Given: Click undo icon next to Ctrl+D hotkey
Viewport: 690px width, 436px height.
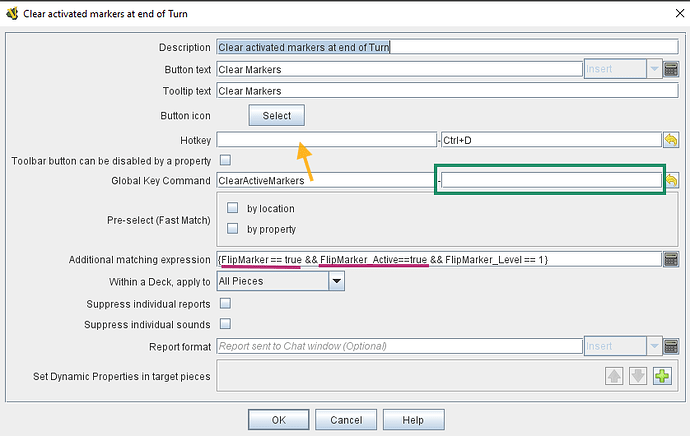Looking at the screenshot, I should [671, 139].
